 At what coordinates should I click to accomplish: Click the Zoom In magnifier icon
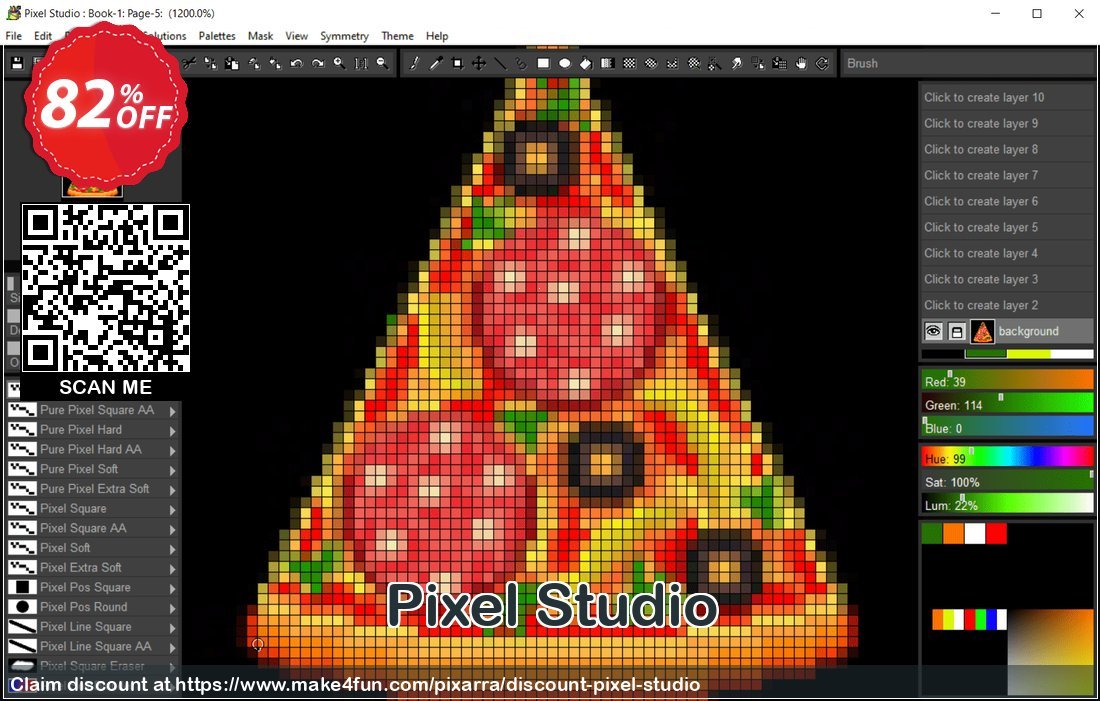pyautogui.click(x=340, y=63)
